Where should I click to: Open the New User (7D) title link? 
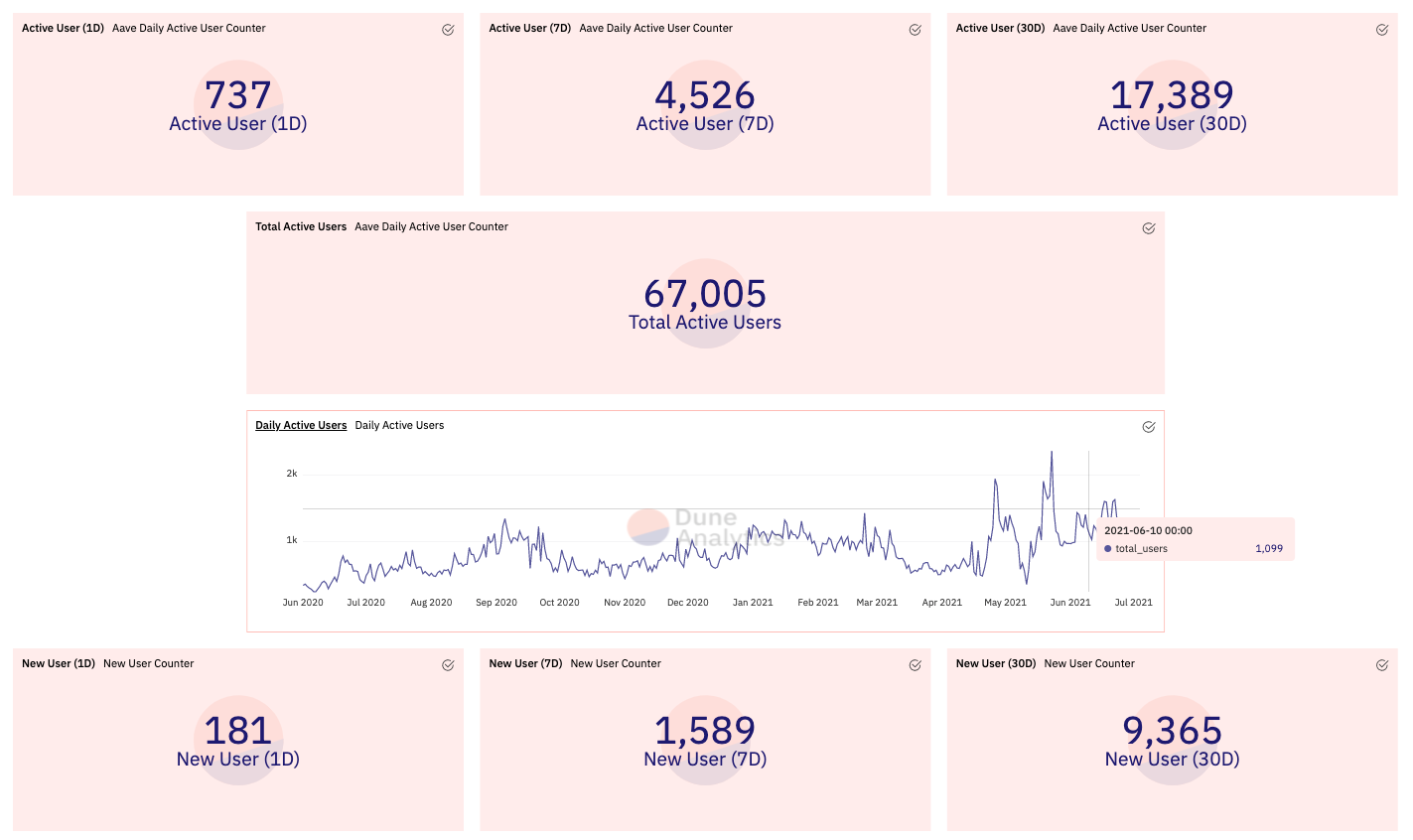(x=525, y=663)
